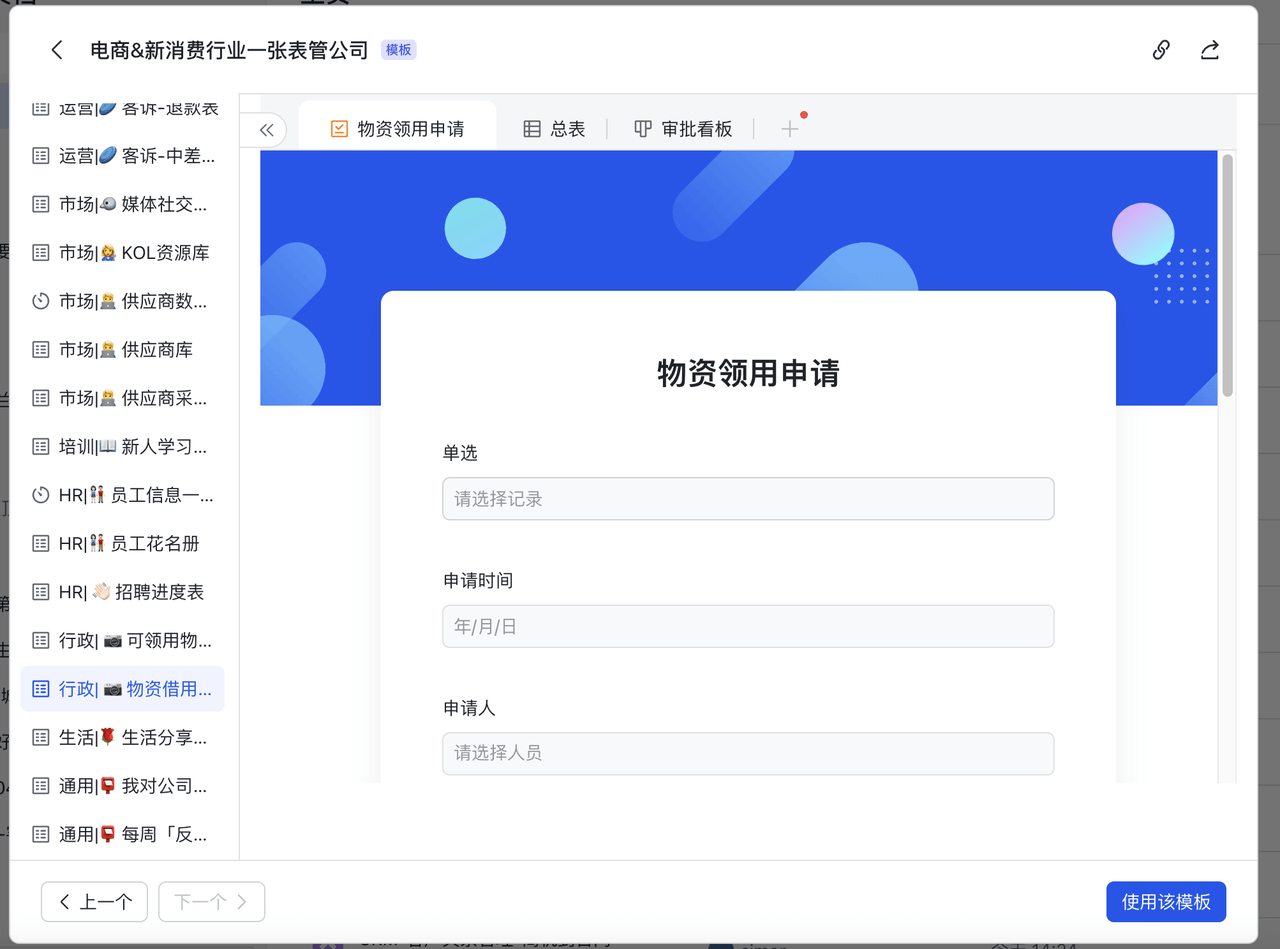
Task: Click the share arrow icon
Action: pos(1210,50)
